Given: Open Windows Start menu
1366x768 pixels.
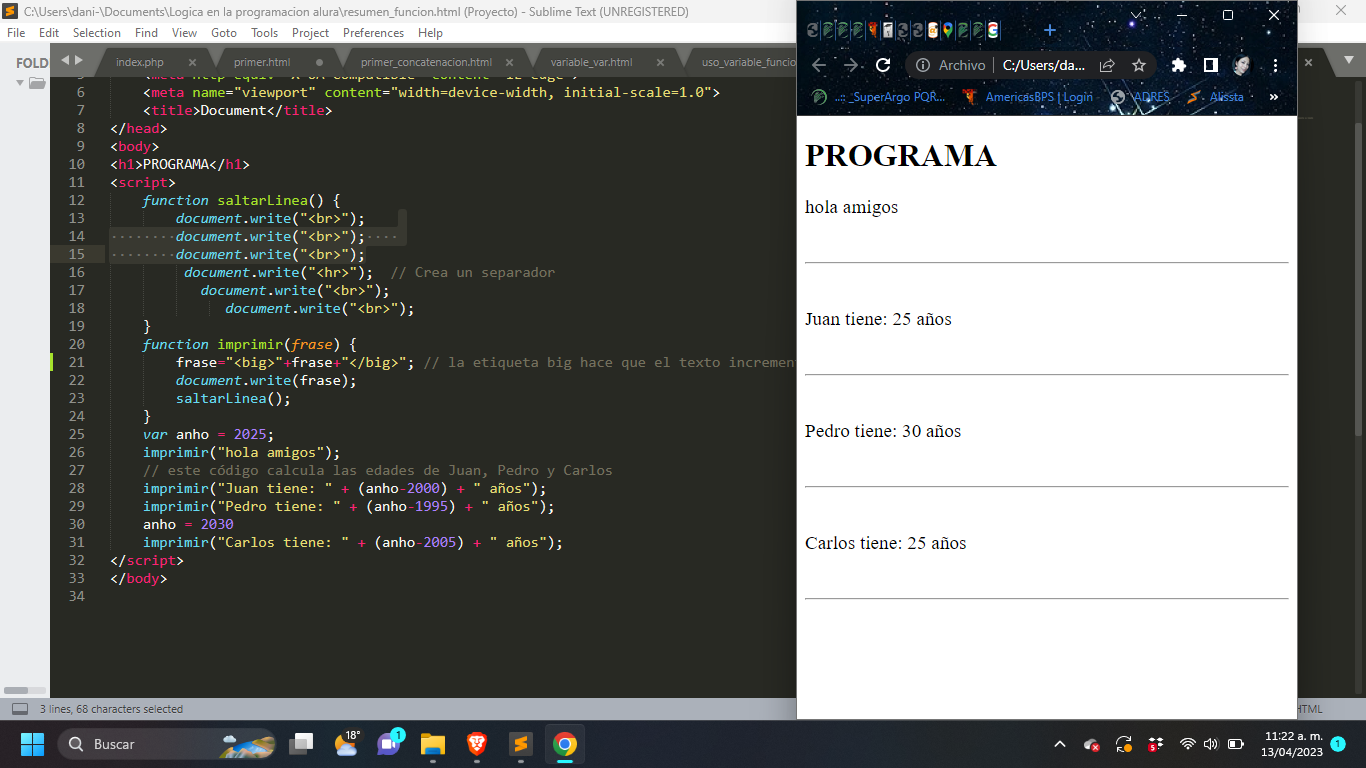Looking at the screenshot, I should tap(32, 744).
